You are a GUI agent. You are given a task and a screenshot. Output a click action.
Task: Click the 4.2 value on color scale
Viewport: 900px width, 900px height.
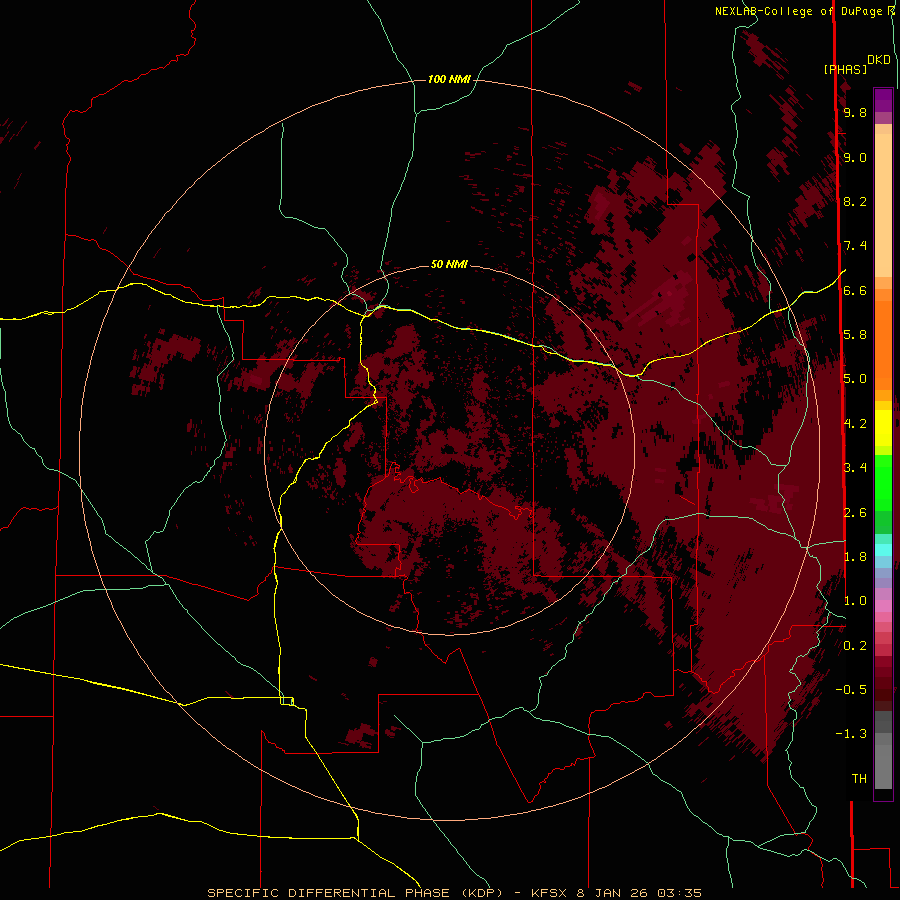point(855,424)
